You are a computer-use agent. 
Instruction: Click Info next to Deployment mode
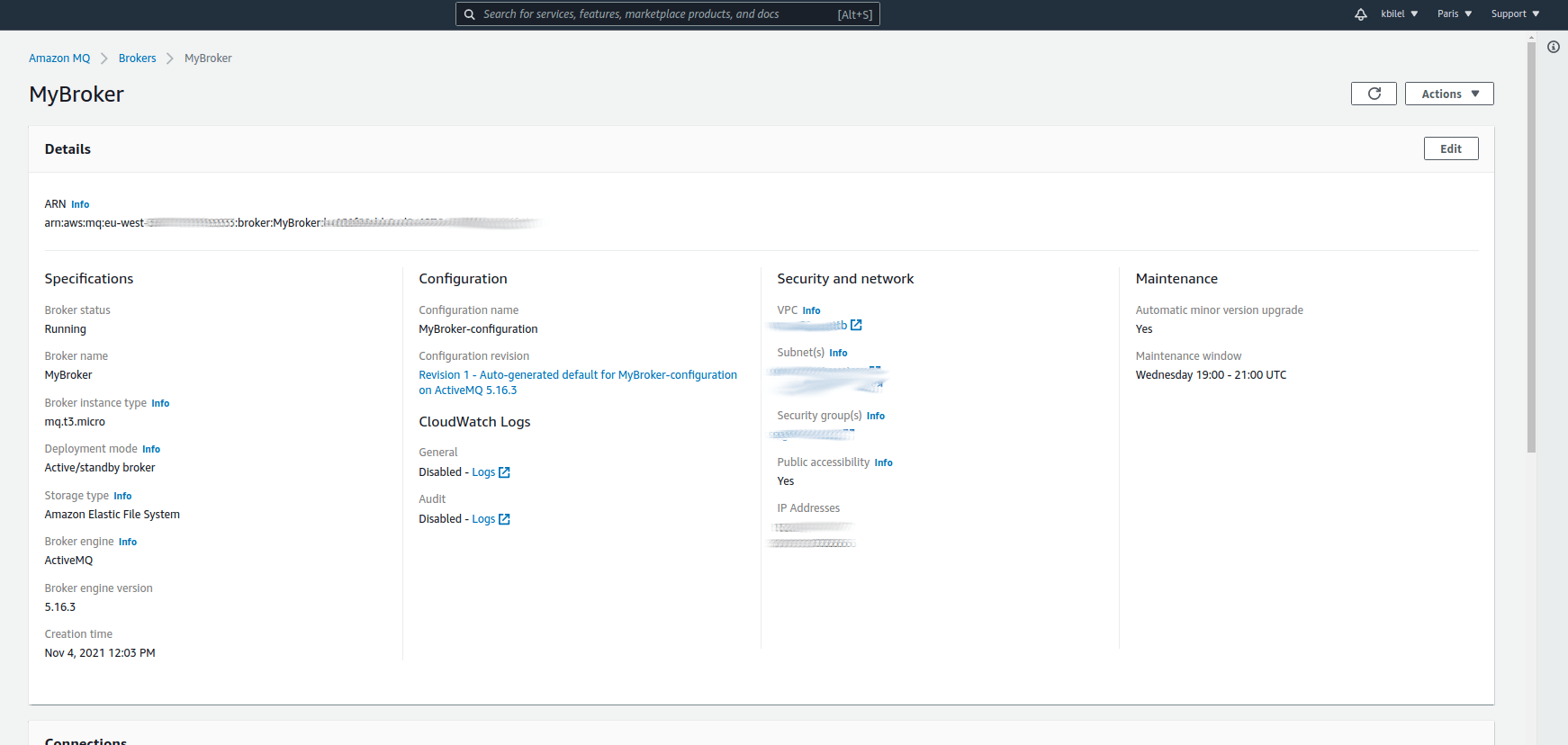pos(151,450)
